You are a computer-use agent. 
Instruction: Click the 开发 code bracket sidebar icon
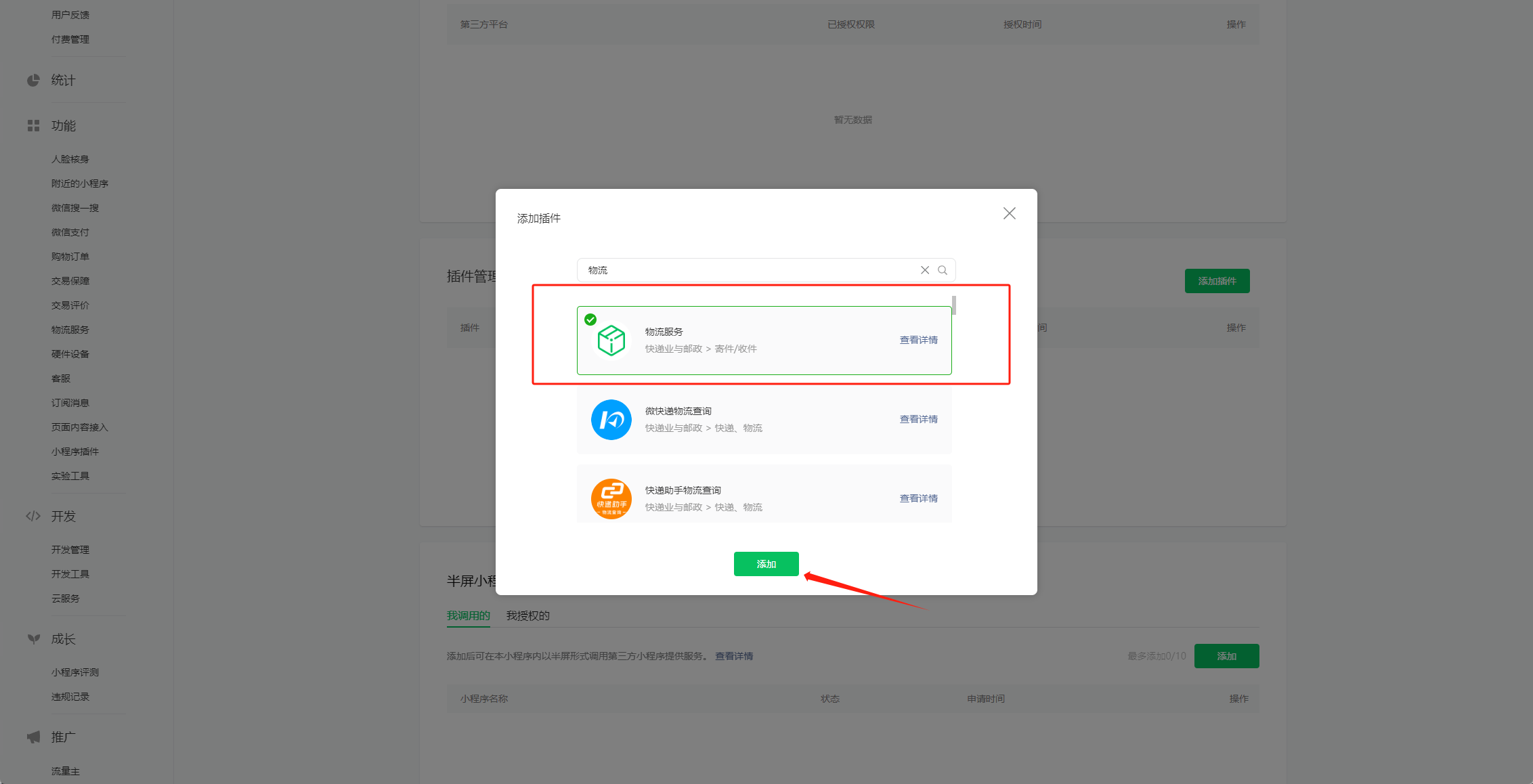[x=33, y=517]
